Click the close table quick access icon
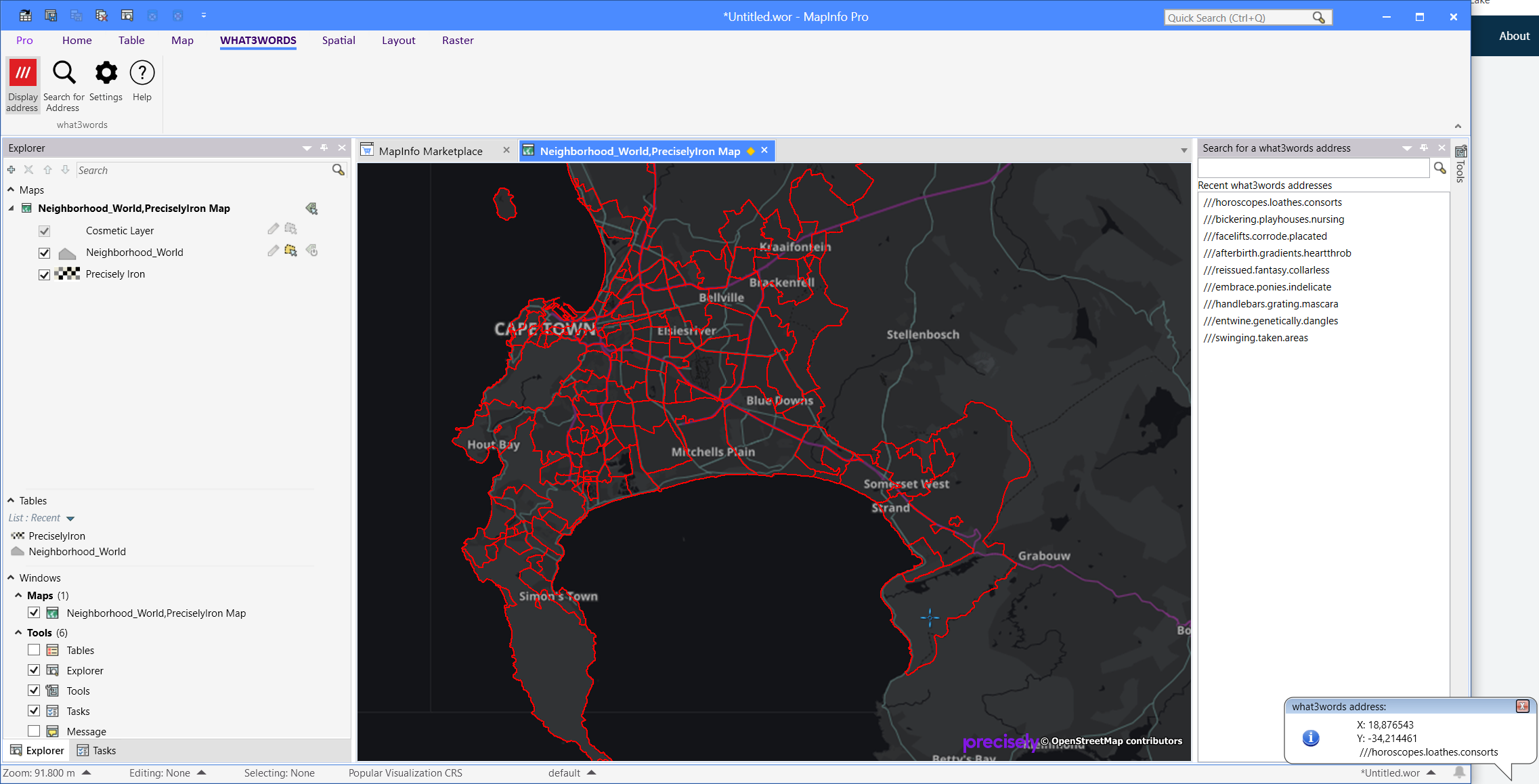The image size is (1539, 784). pyautogui.click(x=102, y=16)
